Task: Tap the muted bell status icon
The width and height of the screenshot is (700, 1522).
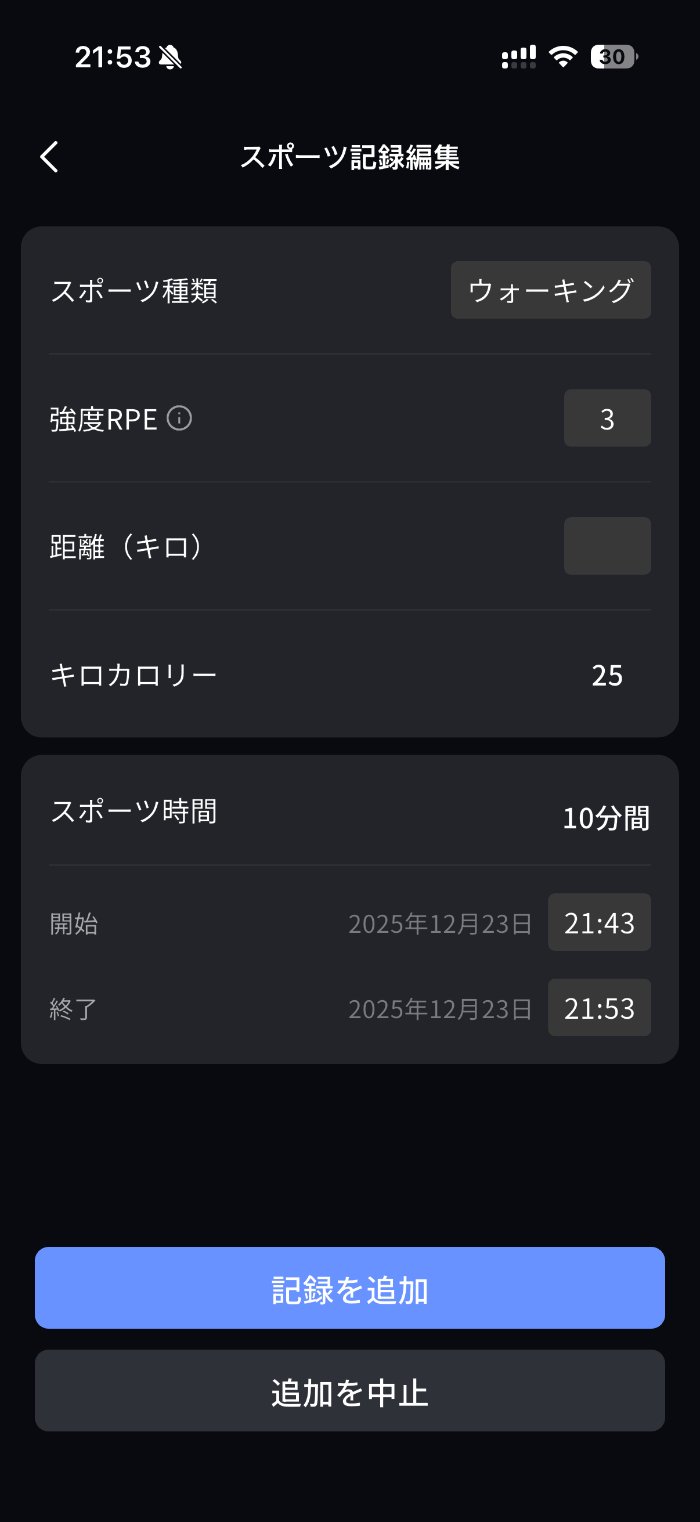Action: pos(169,58)
